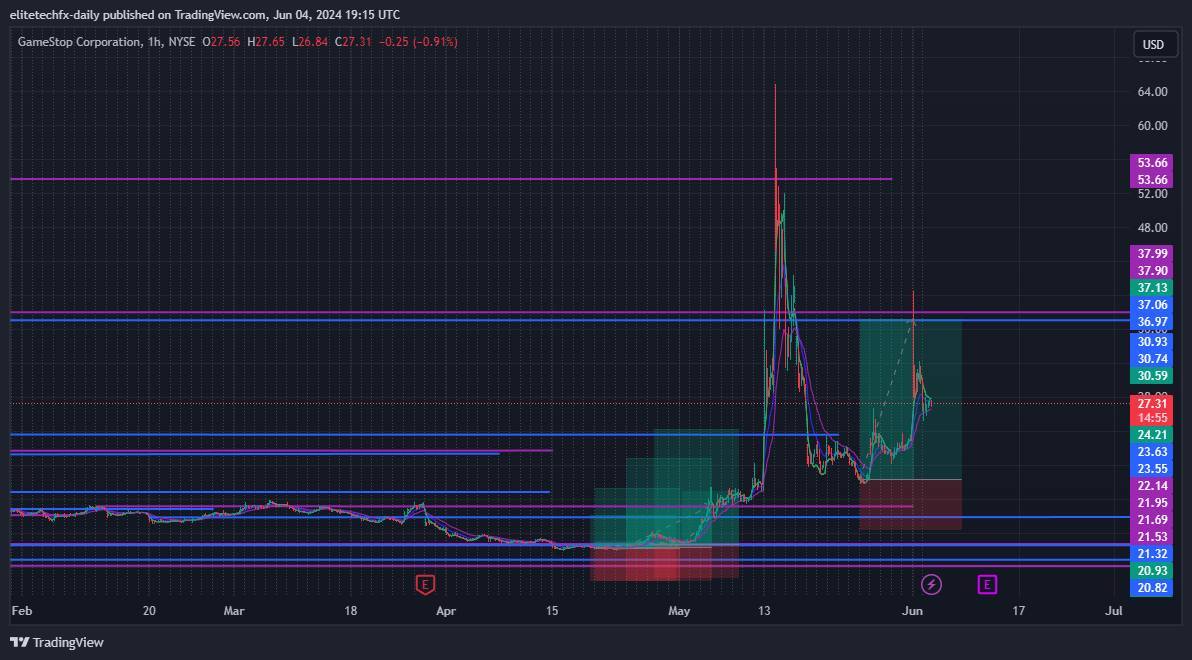Click the May date on time axis
Image resolution: width=1192 pixels, height=660 pixels.
[679, 611]
